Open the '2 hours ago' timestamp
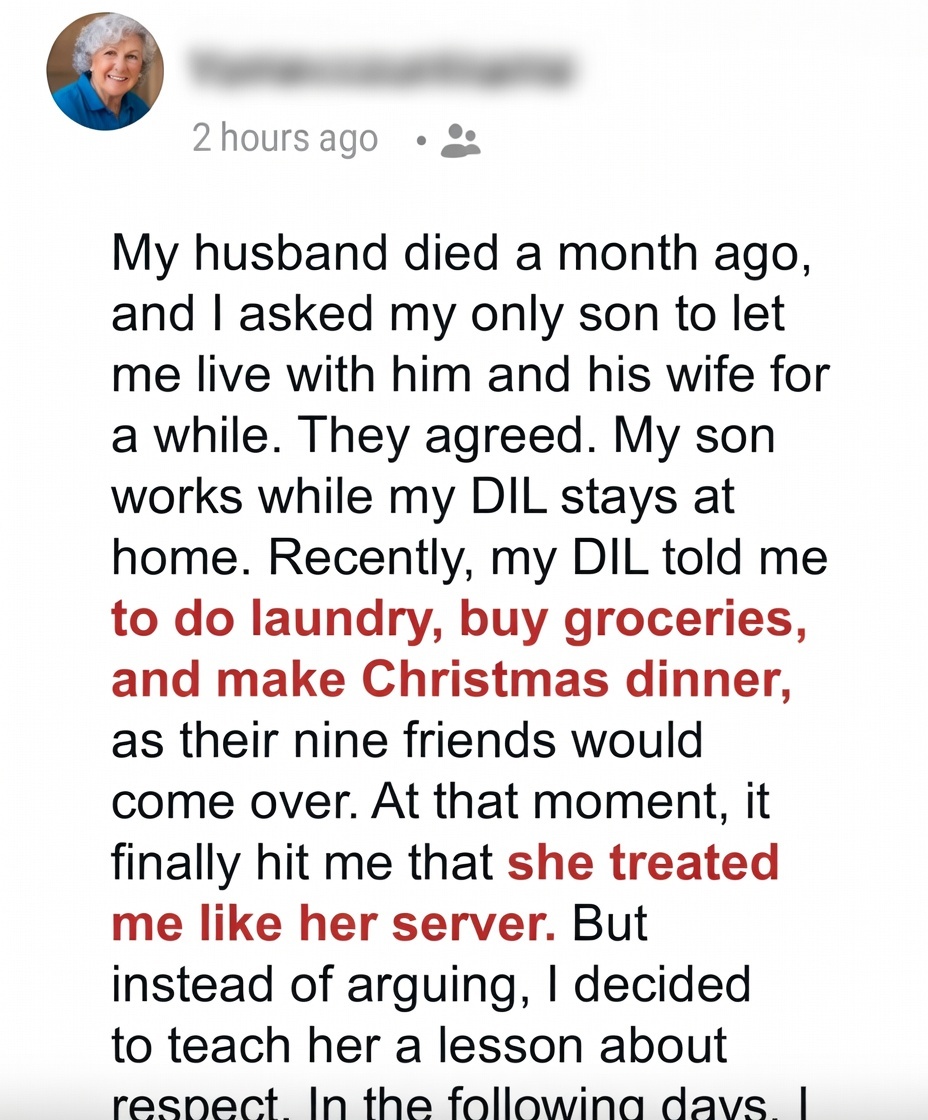Viewport: 928px width, 1120px height. pyautogui.click(x=285, y=138)
